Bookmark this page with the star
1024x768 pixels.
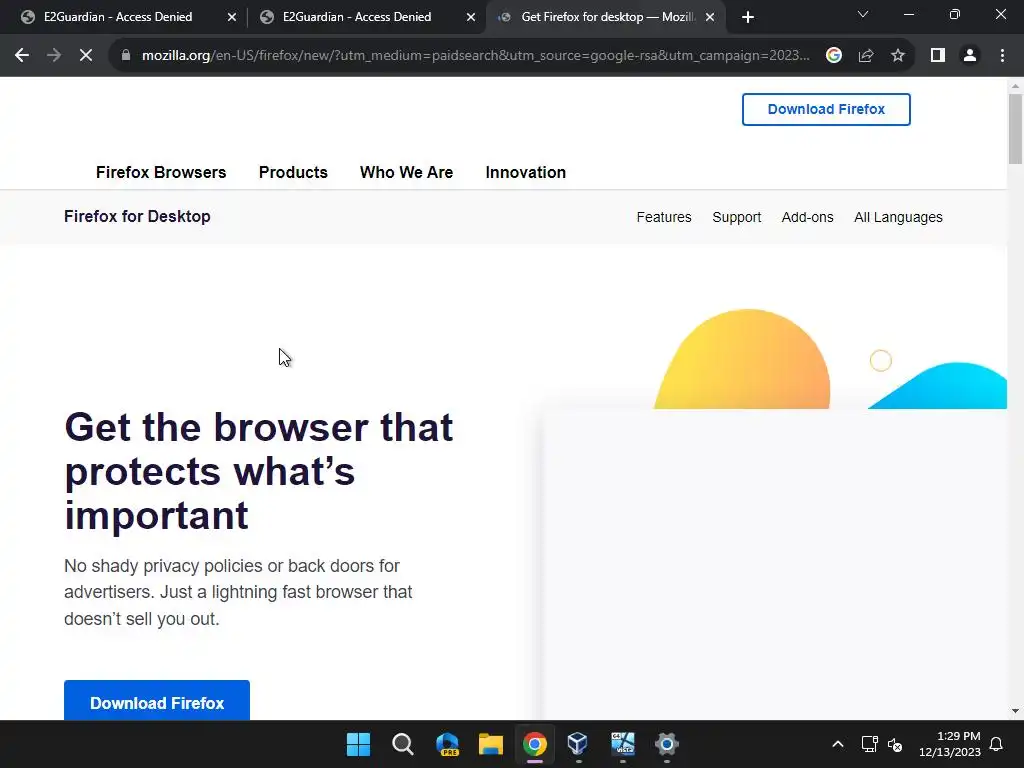(x=898, y=56)
